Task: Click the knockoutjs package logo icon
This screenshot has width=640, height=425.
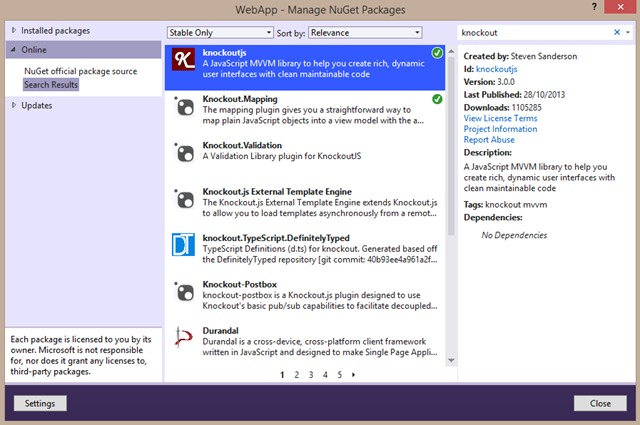Action: coord(183,59)
